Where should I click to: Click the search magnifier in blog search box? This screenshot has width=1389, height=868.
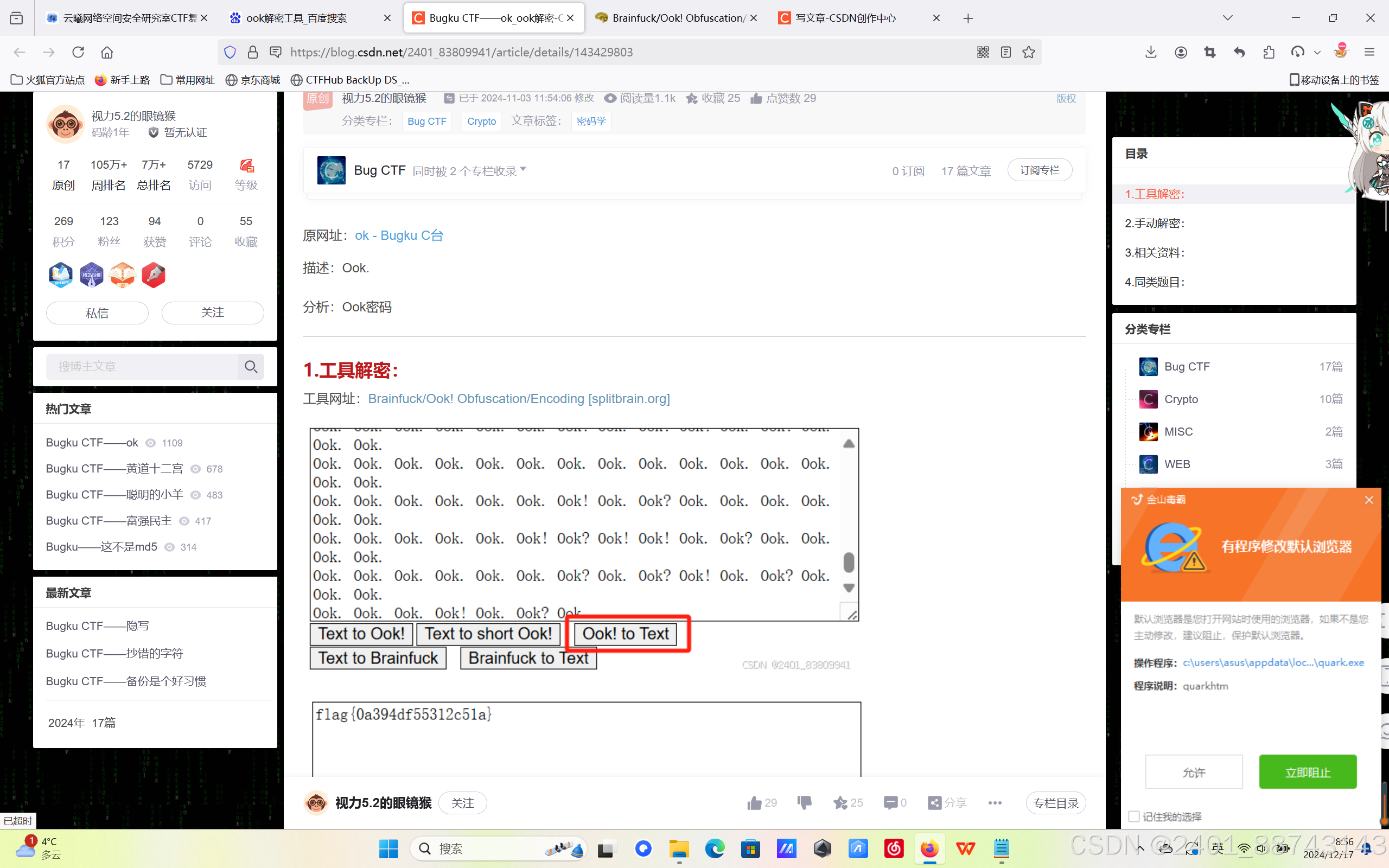pos(251,366)
